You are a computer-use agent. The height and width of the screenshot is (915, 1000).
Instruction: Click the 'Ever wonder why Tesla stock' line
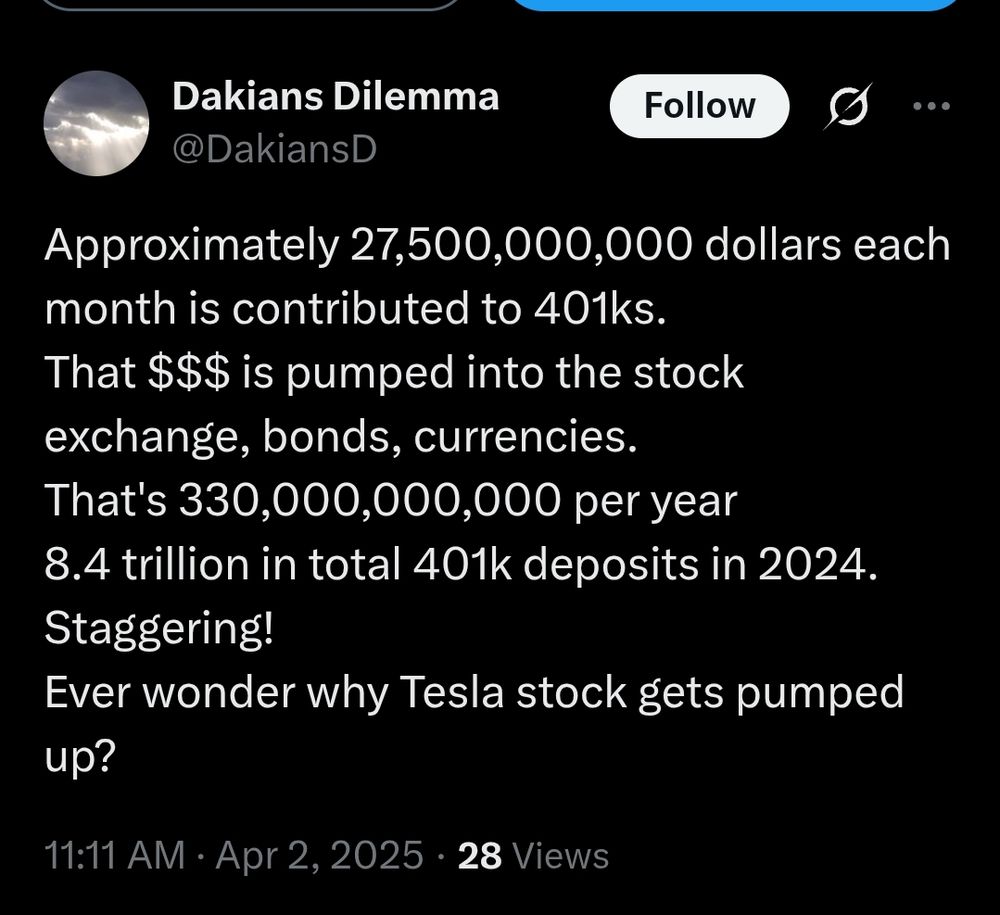[x=474, y=693]
